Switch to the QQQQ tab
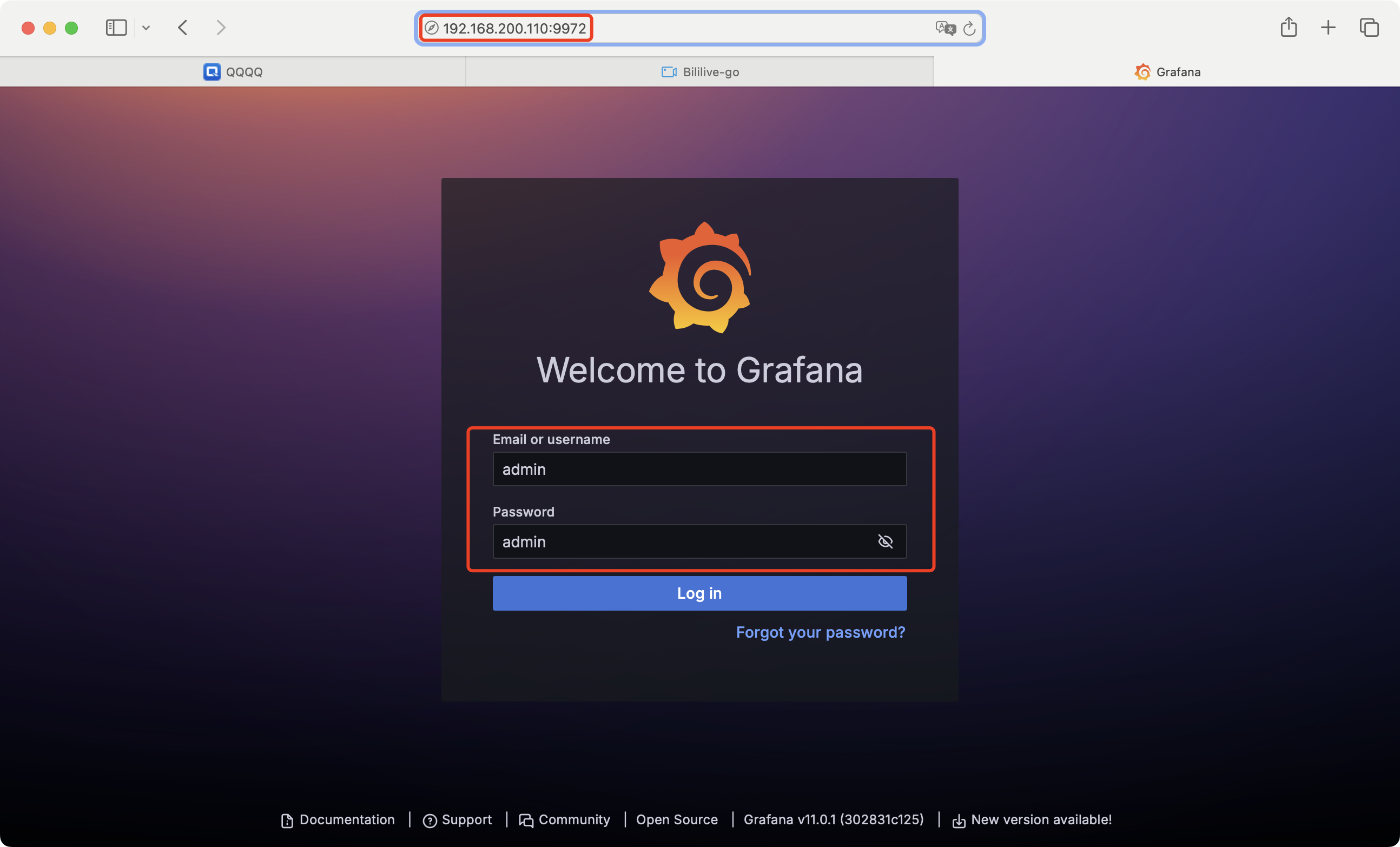 pos(233,71)
